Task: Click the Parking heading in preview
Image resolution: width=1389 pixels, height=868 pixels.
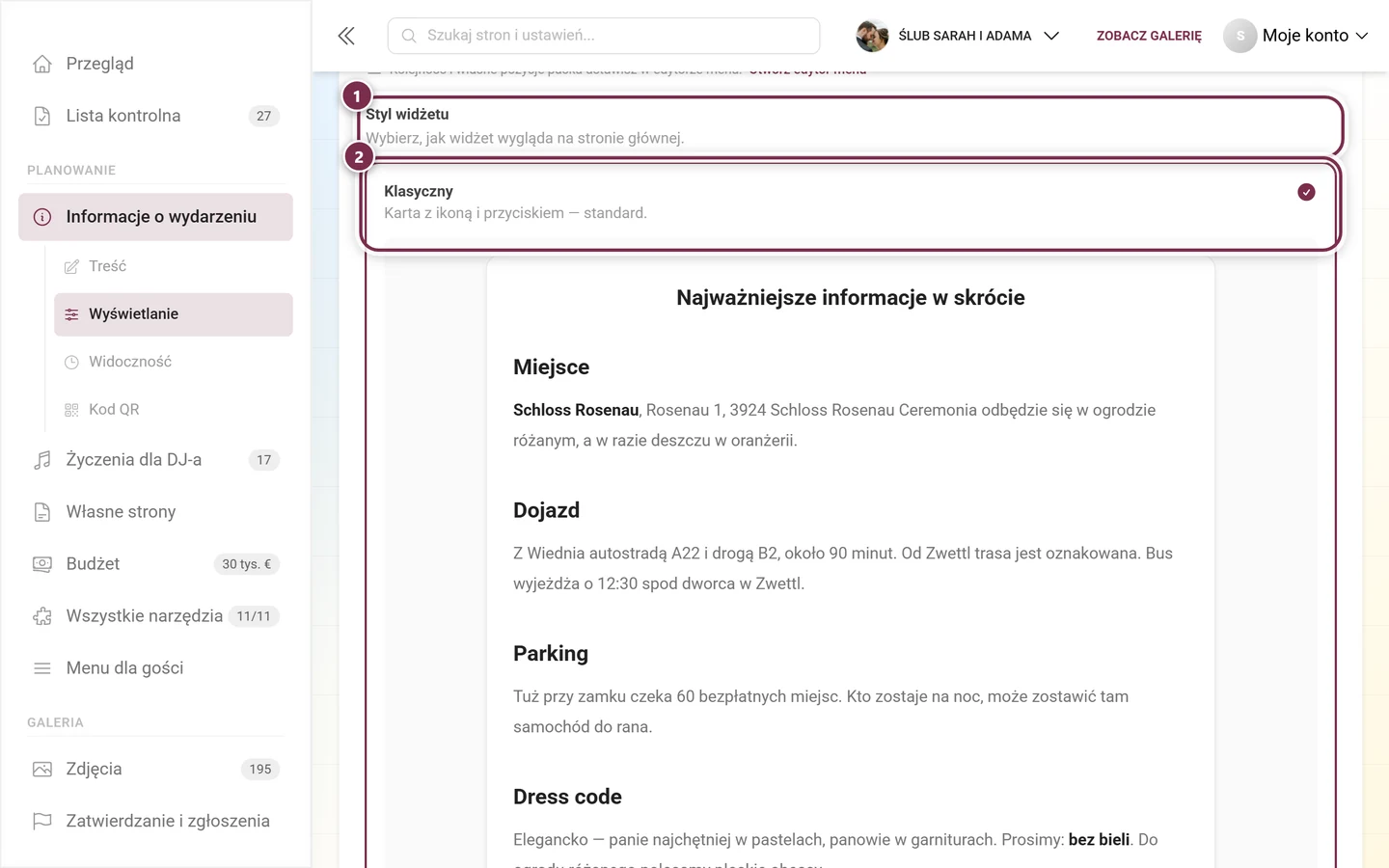Action: (551, 654)
